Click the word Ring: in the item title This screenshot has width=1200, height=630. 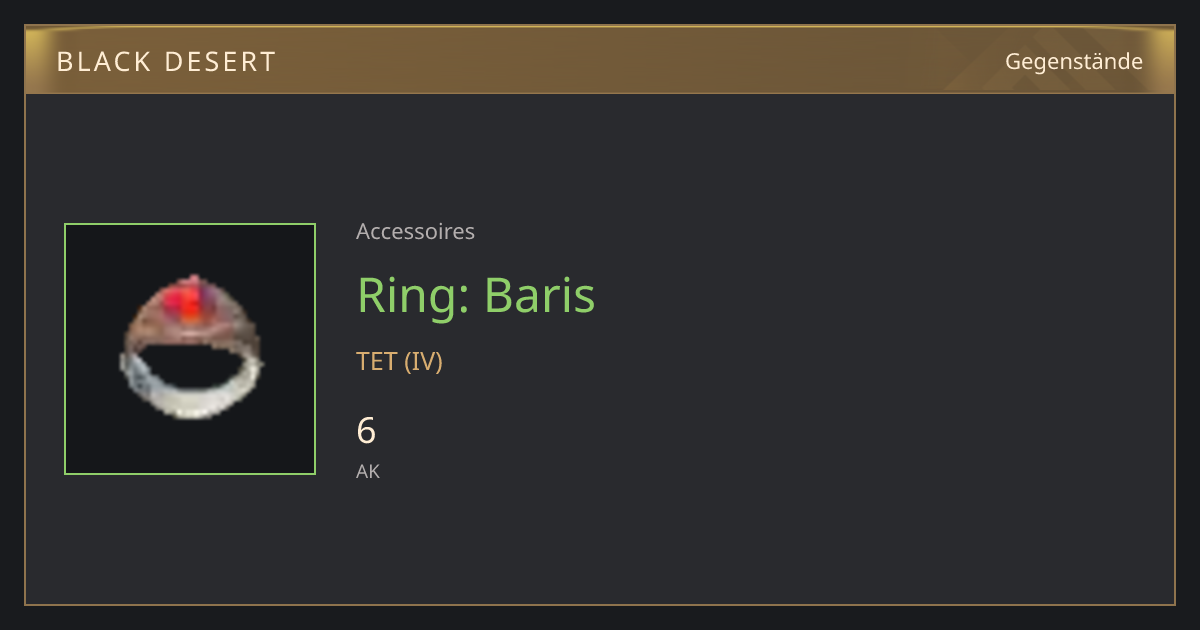coord(415,295)
